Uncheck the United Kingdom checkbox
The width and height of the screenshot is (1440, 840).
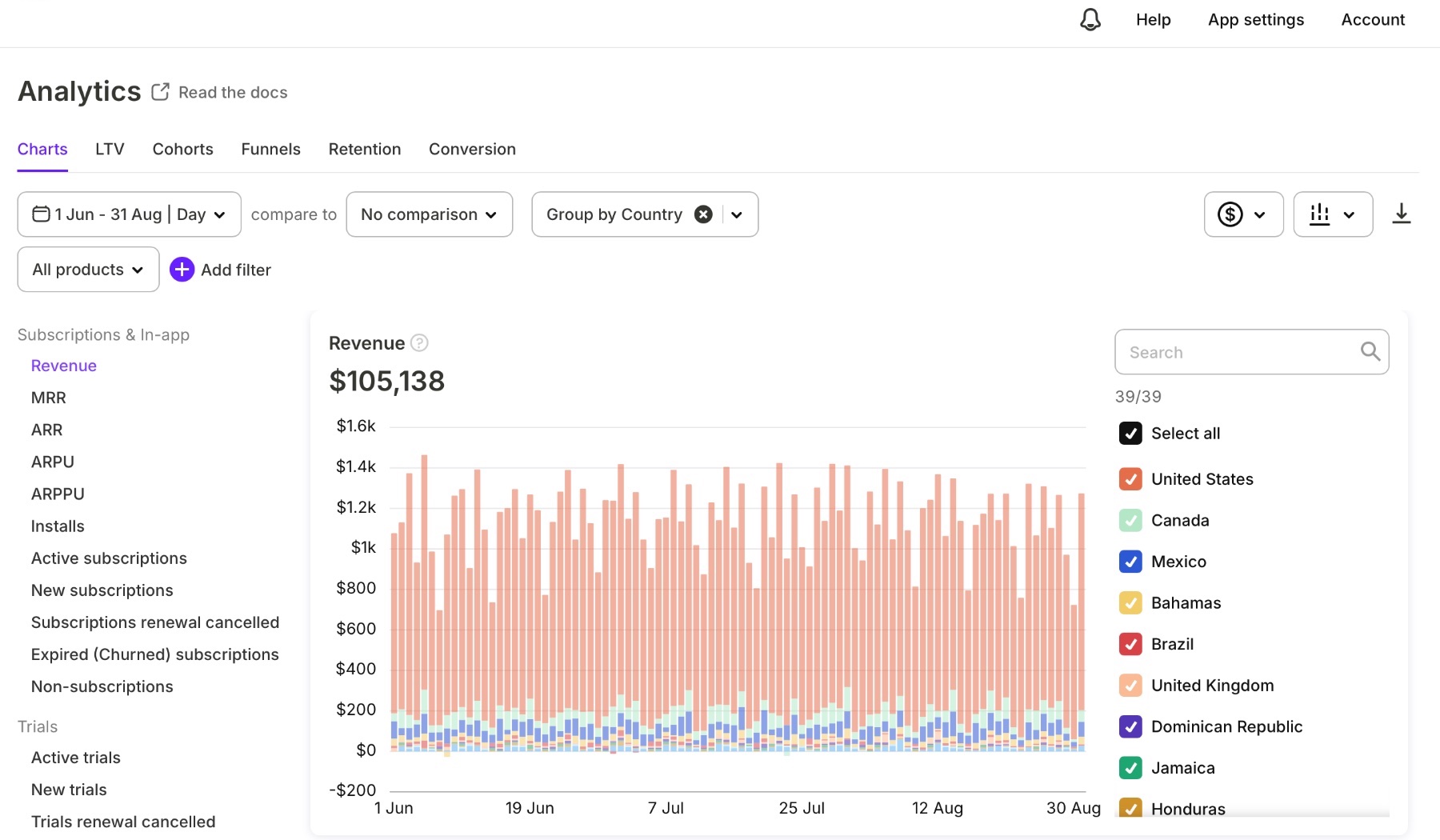coord(1130,686)
